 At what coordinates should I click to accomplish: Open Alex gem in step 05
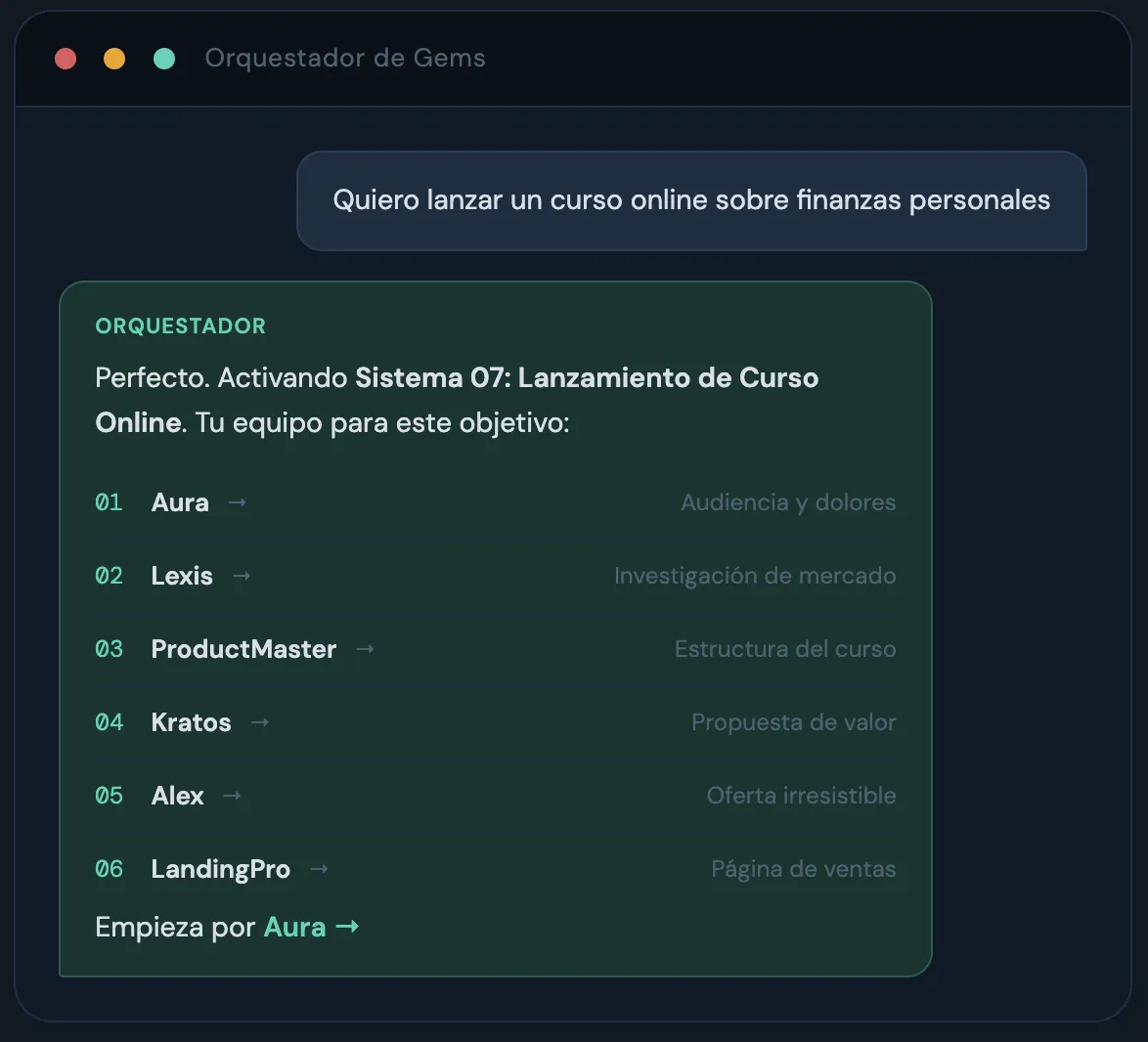pos(177,796)
